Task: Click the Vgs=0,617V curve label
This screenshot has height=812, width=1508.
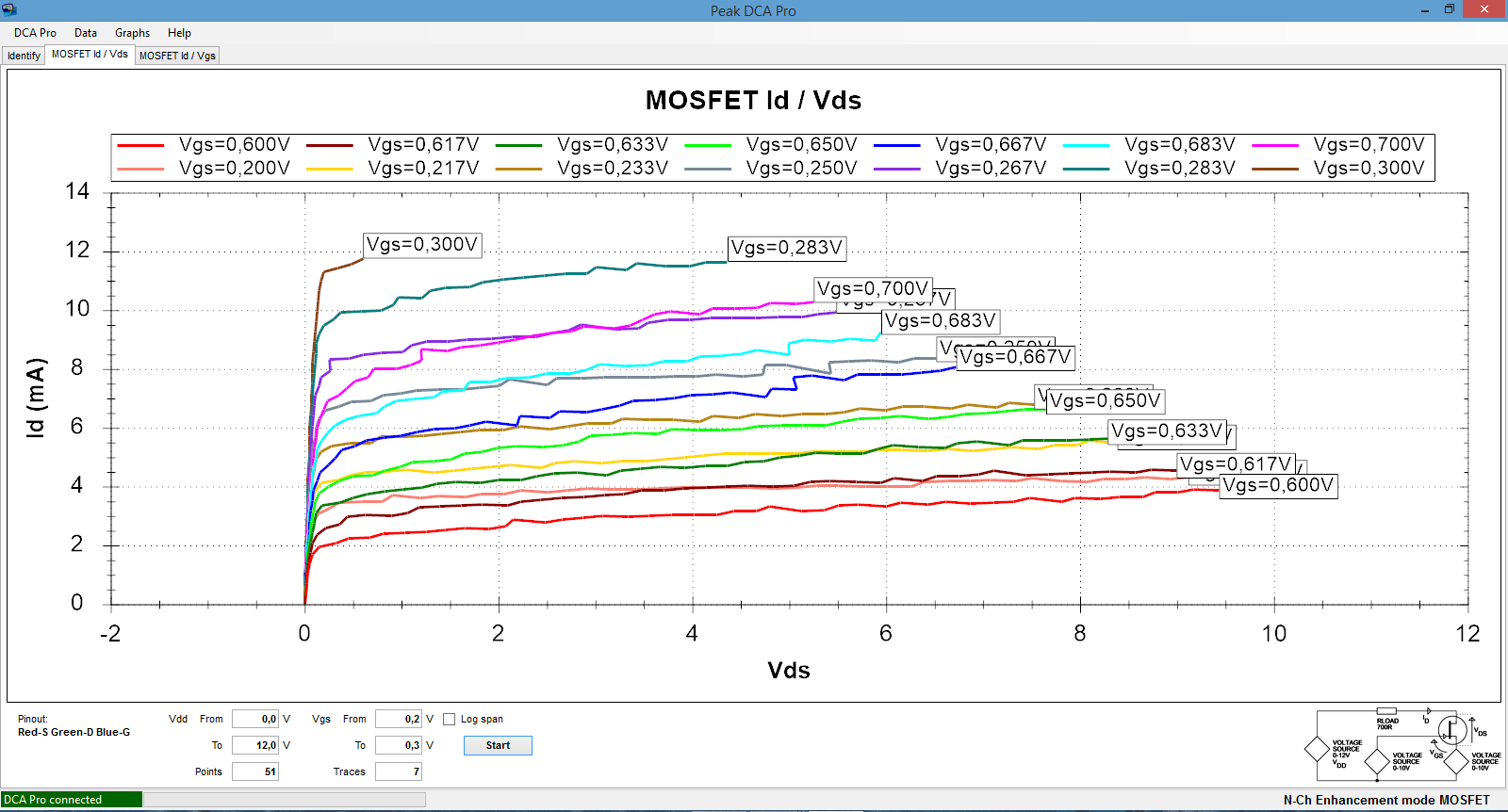Action: pos(1236,464)
